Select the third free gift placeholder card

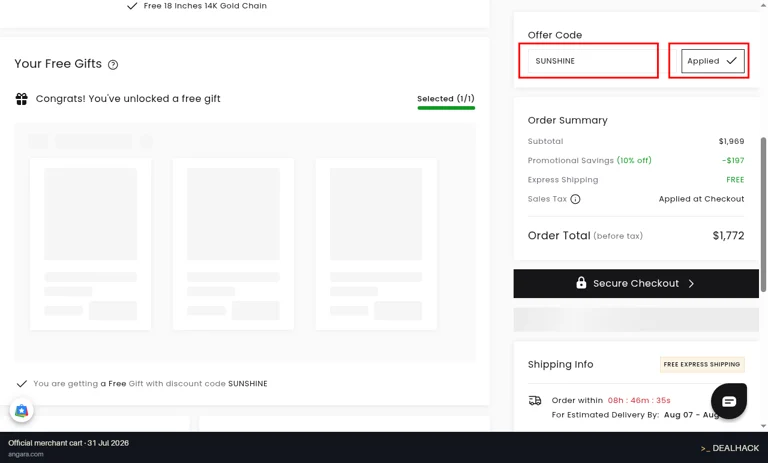[376, 244]
